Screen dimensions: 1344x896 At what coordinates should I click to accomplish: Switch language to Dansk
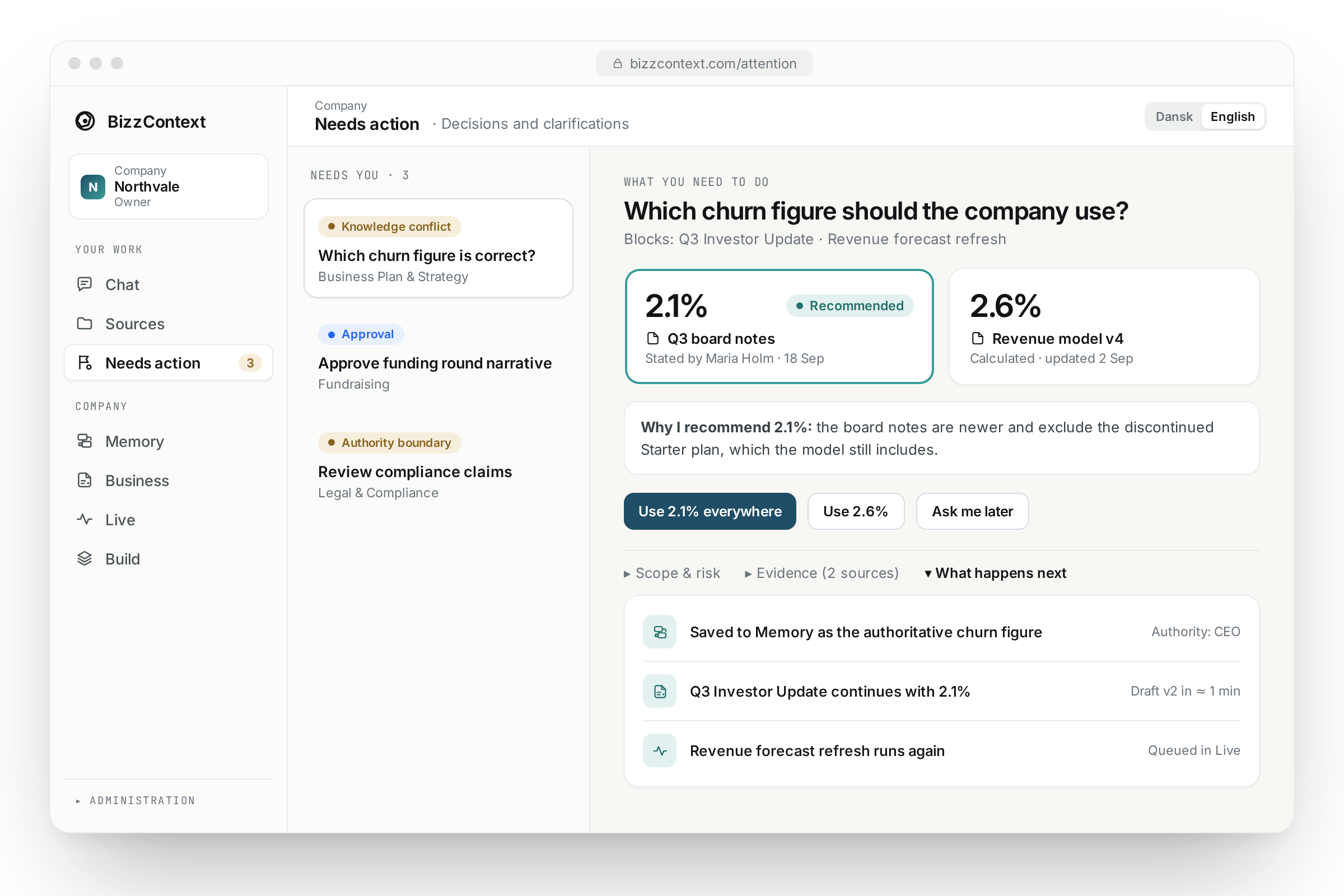pos(1174,116)
